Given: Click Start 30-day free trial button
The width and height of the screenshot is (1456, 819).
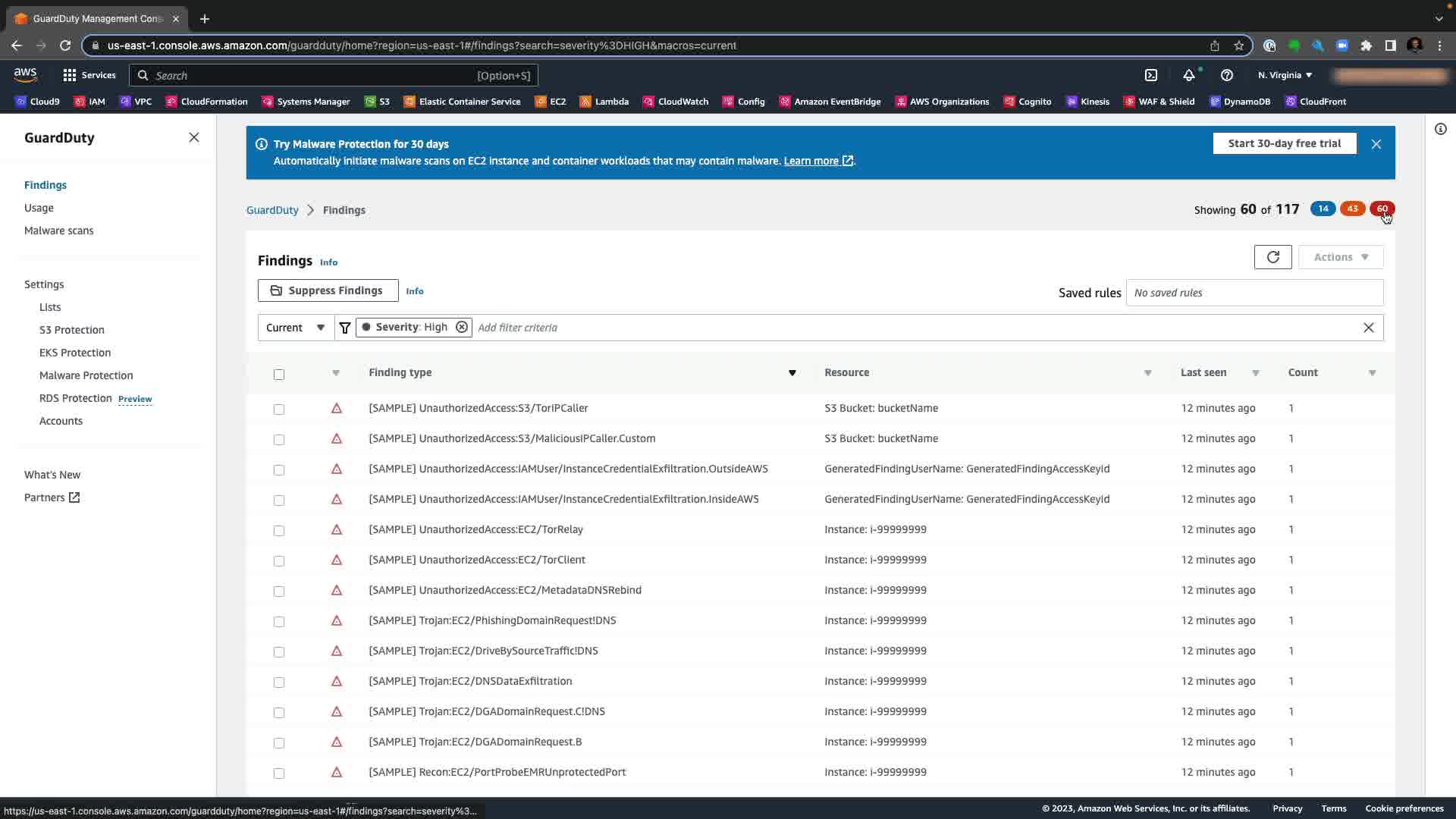Looking at the screenshot, I should click(x=1284, y=143).
